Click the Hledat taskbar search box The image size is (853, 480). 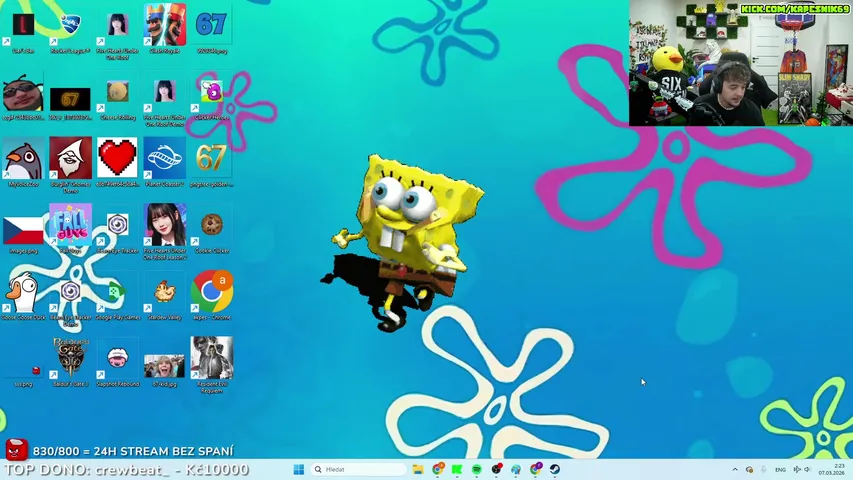point(358,469)
